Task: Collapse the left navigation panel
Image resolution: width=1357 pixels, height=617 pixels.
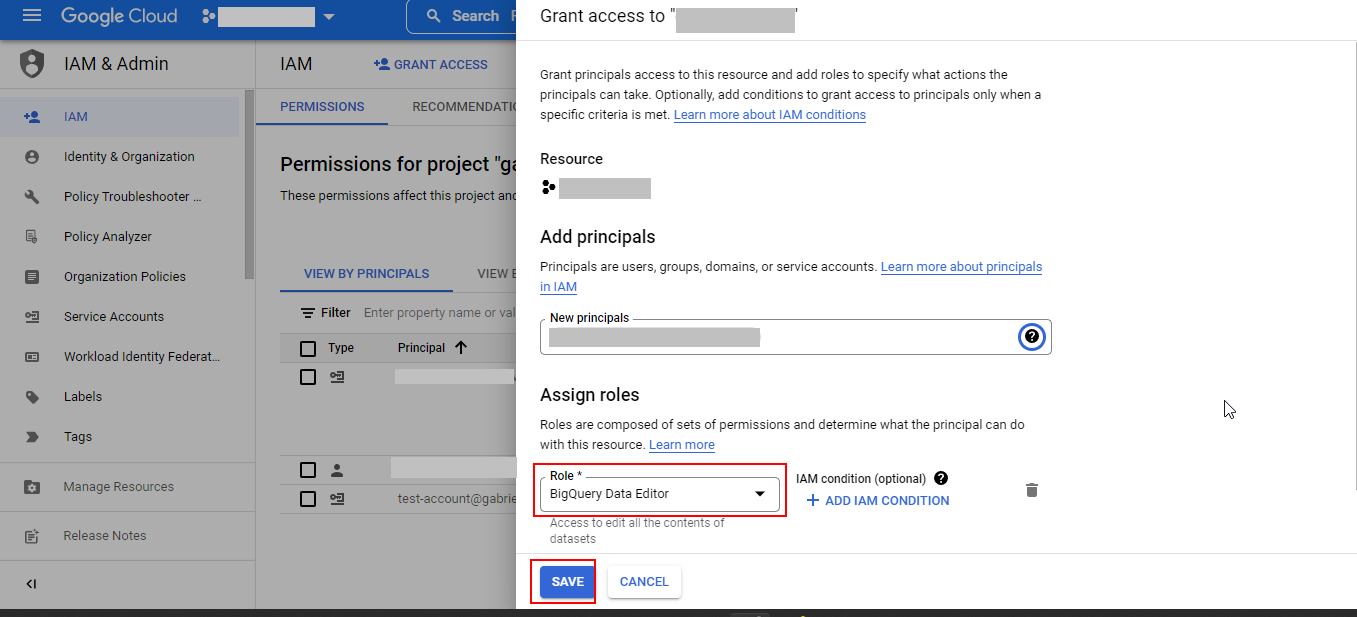Action: point(31,584)
